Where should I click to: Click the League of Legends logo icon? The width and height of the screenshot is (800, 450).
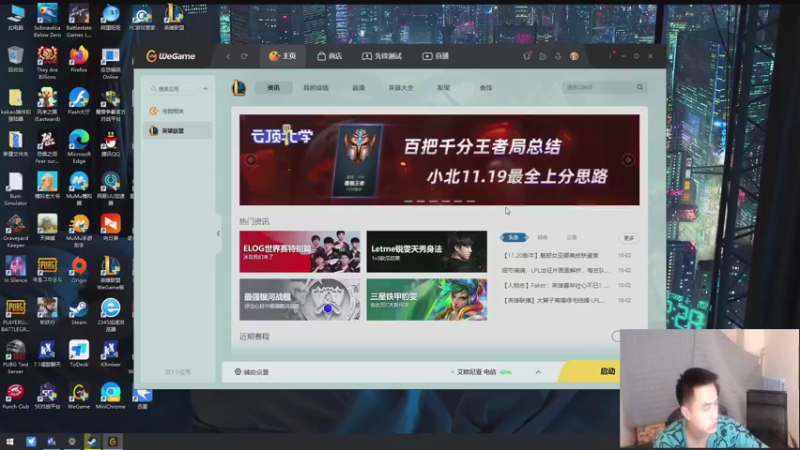tap(238, 88)
